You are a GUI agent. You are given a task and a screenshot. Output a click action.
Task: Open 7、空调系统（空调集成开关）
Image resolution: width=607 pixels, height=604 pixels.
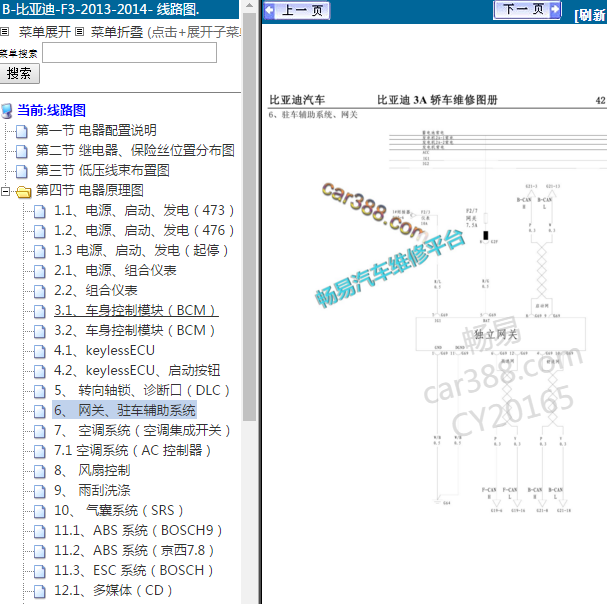[142, 431]
